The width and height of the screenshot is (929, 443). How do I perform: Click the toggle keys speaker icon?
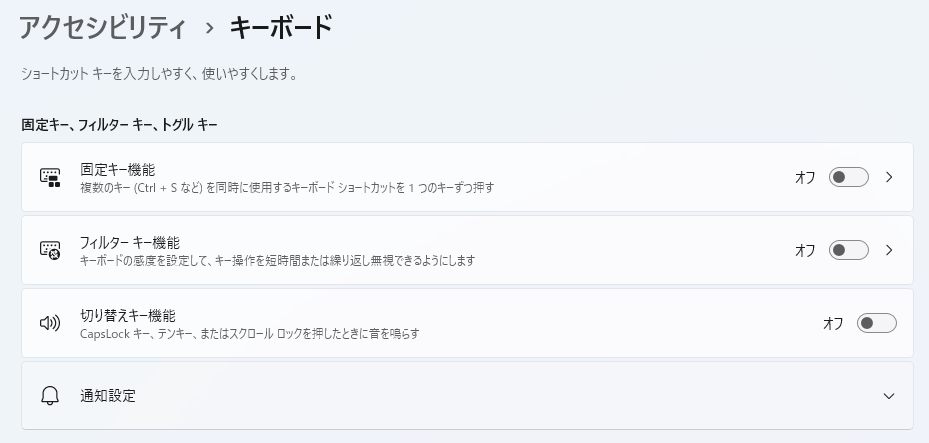[x=50, y=323]
